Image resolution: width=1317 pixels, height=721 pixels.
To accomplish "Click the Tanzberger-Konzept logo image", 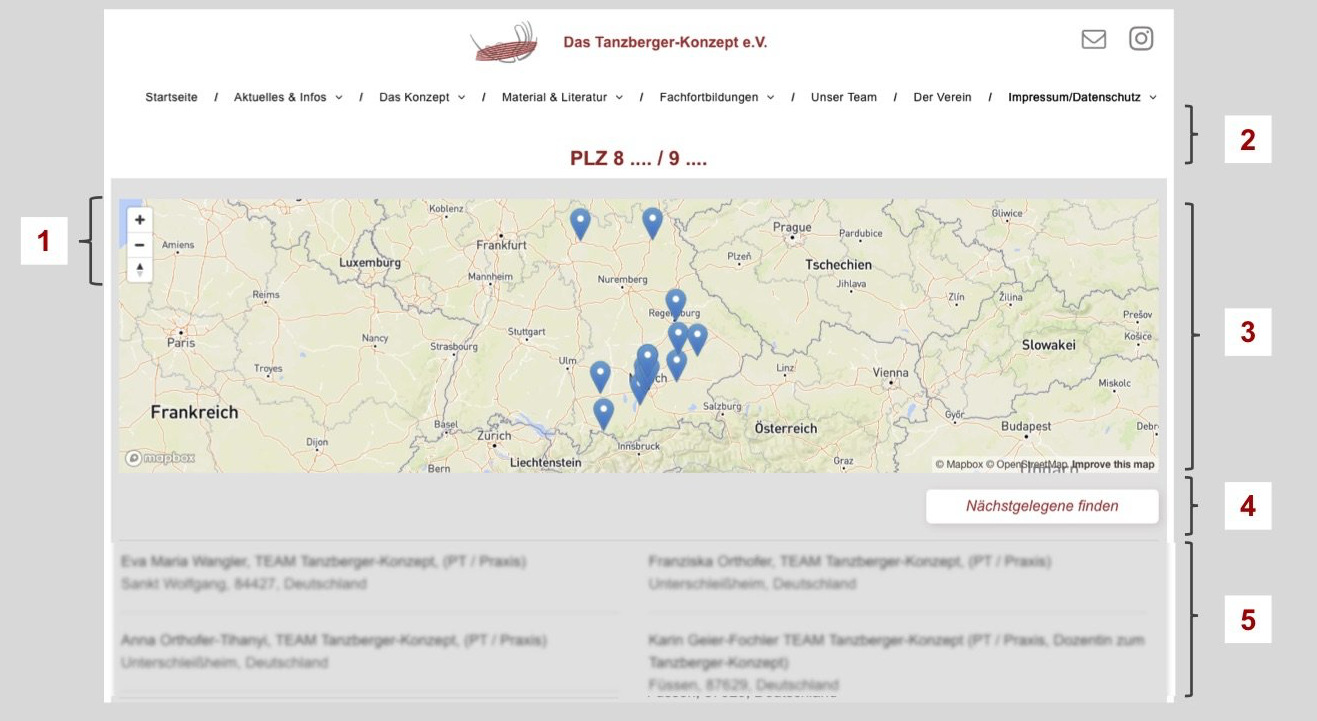I will (x=504, y=43).
